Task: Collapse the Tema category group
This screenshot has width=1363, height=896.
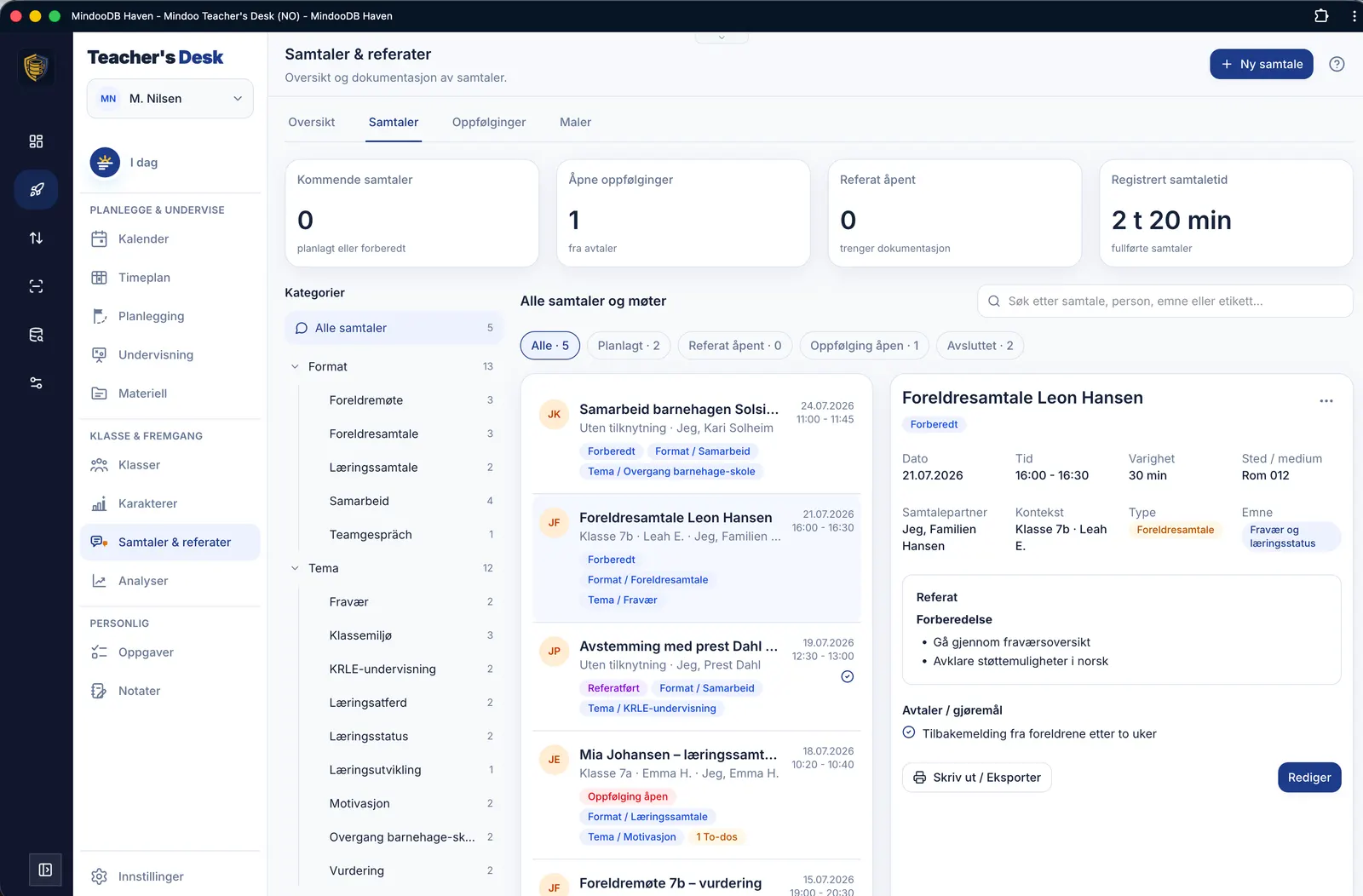Action: click(295, 568)
